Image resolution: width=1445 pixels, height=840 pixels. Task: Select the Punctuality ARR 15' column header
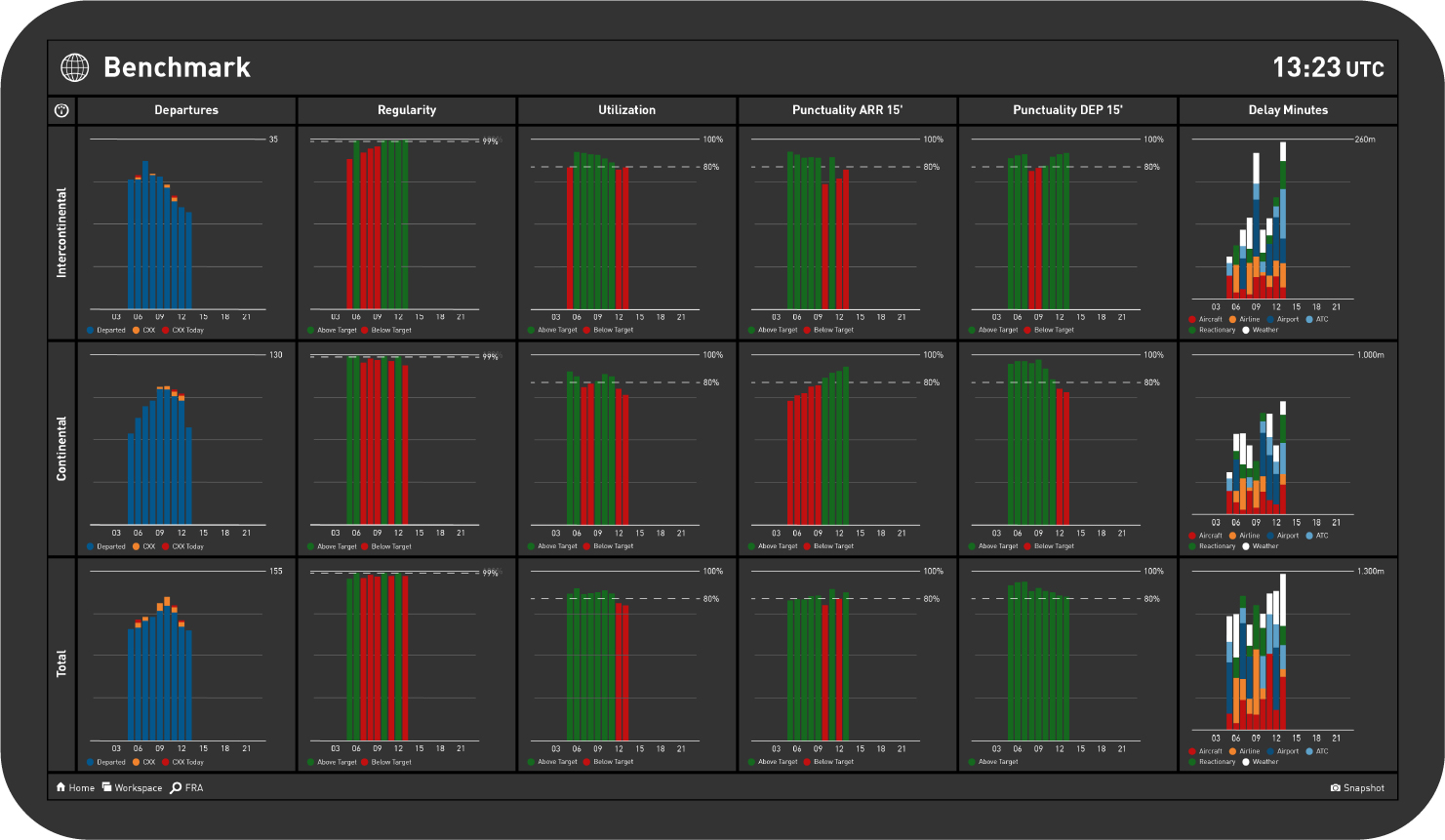[847, 110]
